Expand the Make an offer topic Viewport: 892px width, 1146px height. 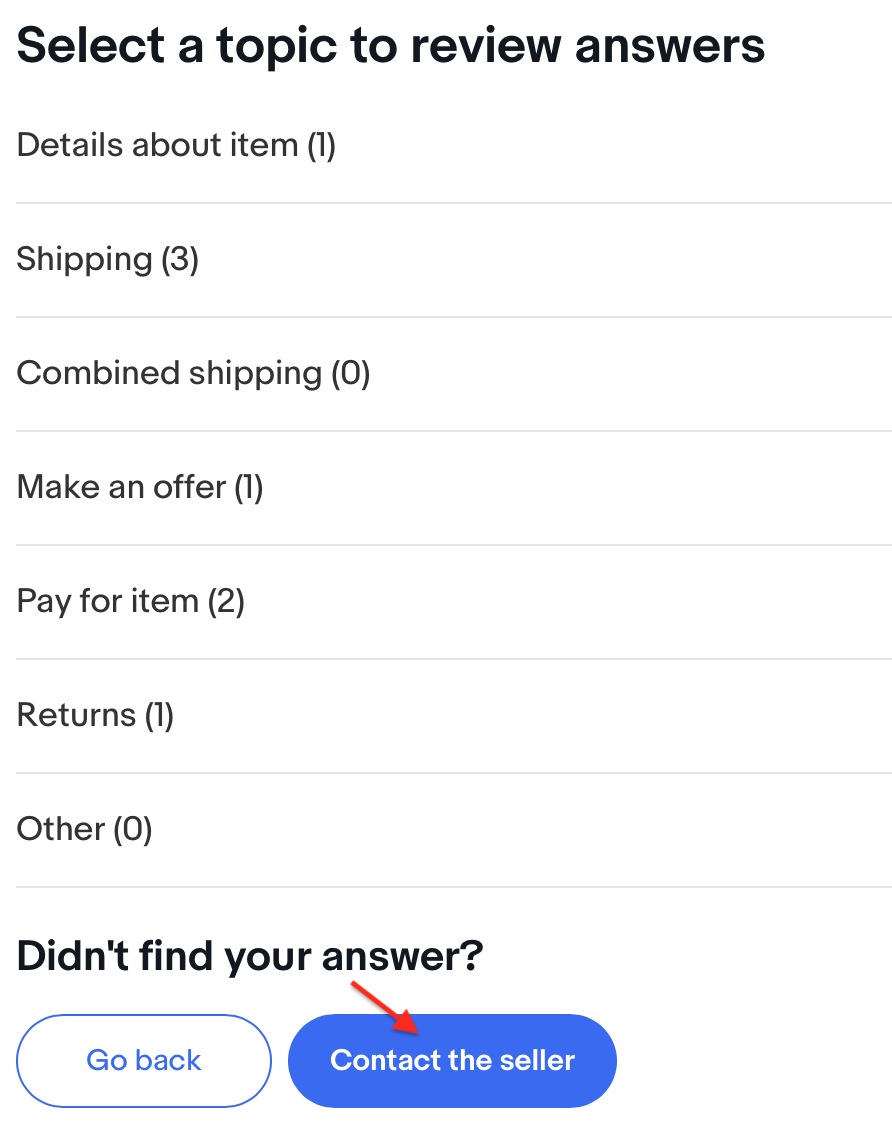pos(140,488)
